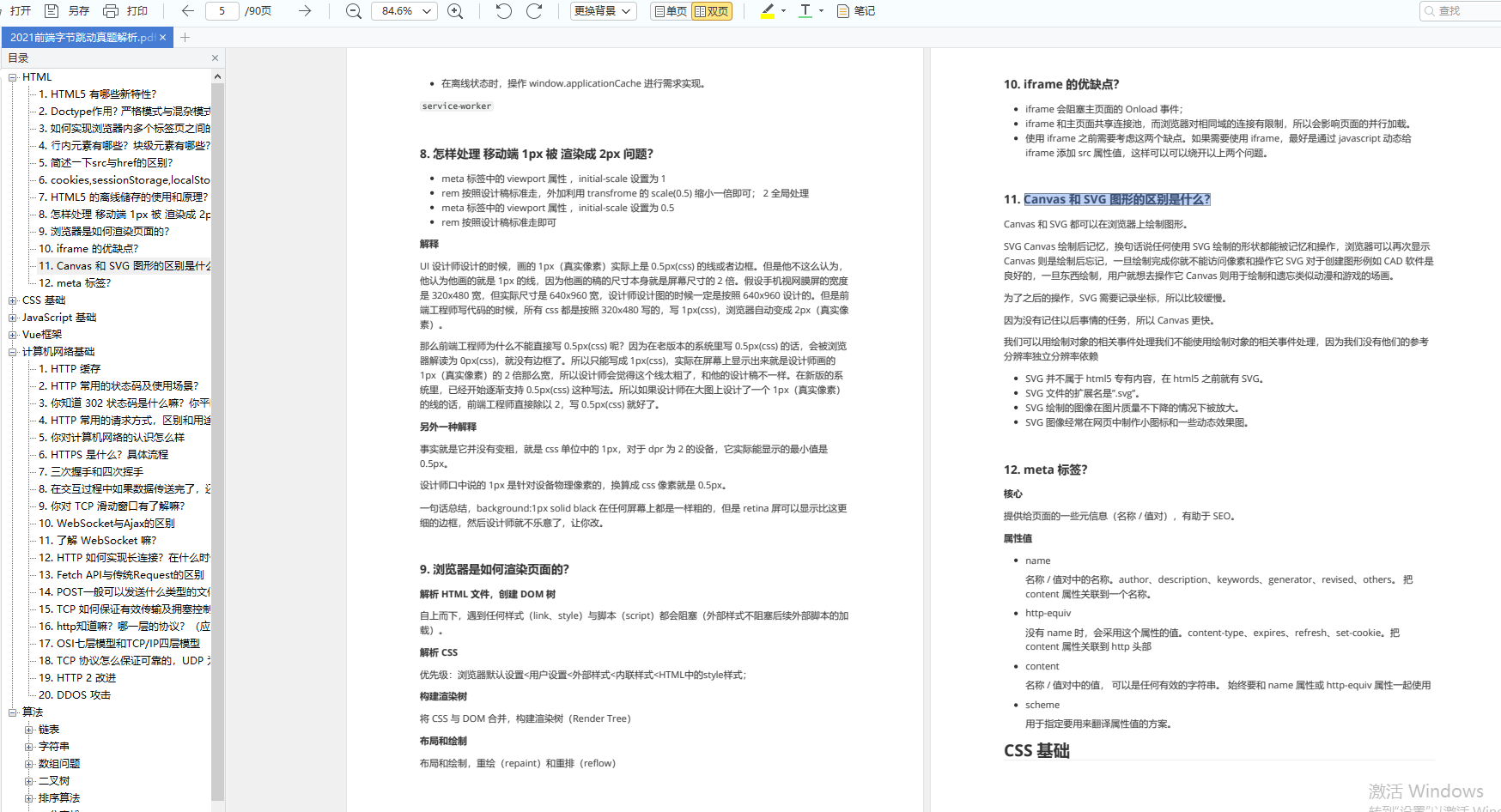The image size is (1501, 812).
Task: Click the outline panel scroll-up arrow
Action: 217,76
